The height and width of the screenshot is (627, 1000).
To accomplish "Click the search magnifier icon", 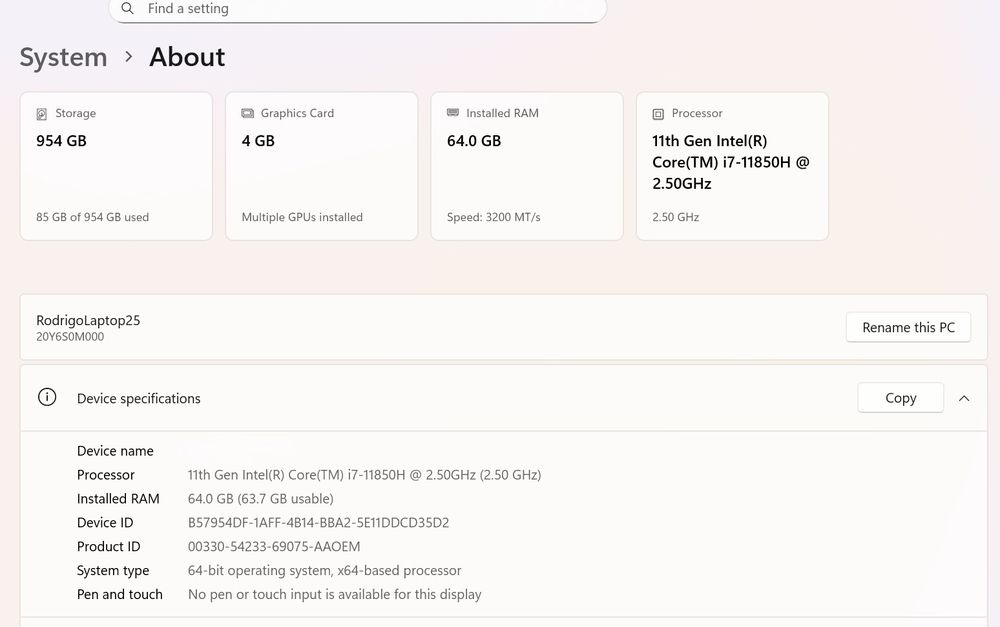I will pos(127,9).
